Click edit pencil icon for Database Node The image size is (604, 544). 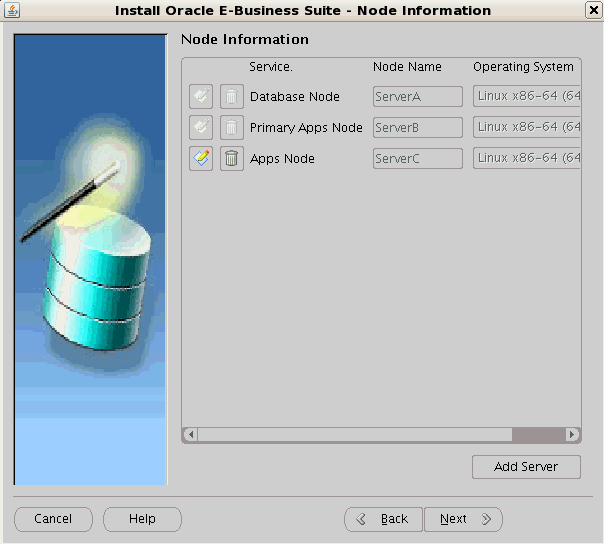(x=201, y=96)
